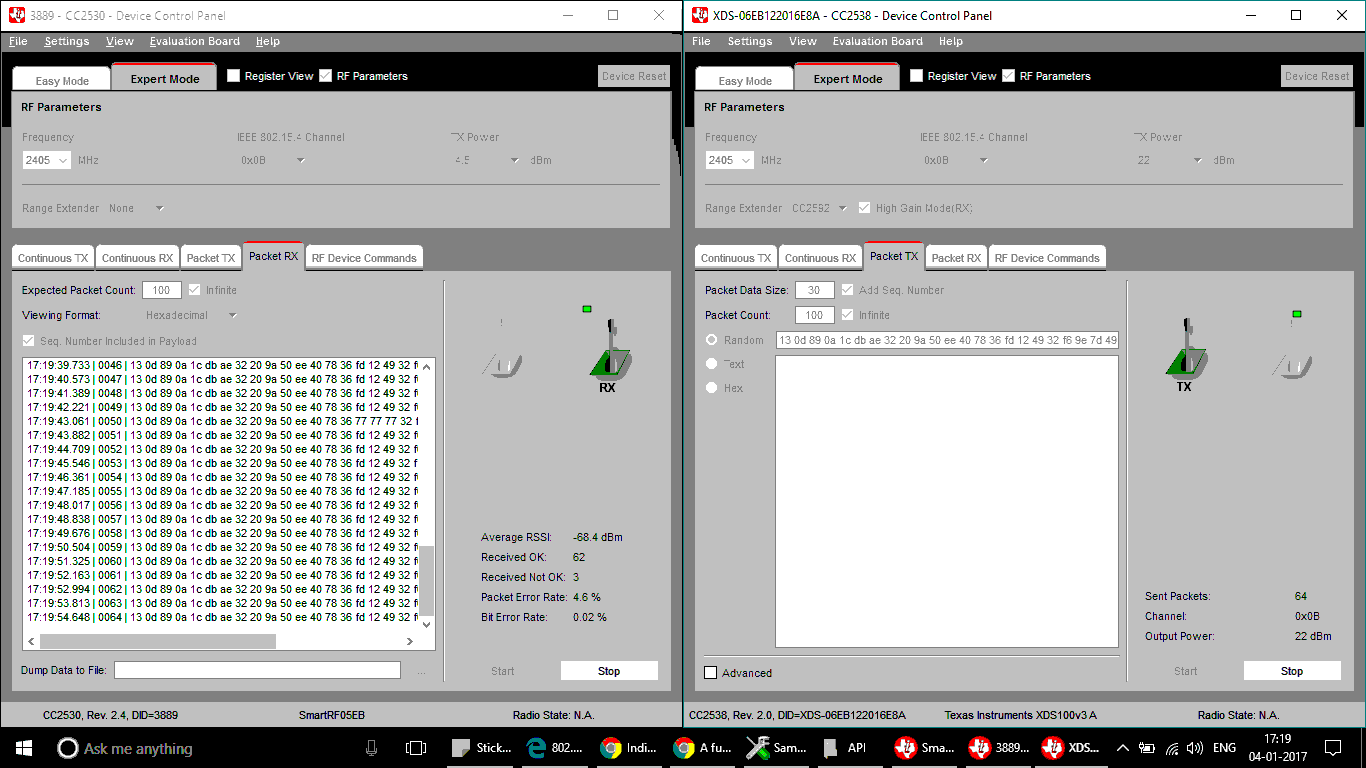Open the Chrome window labeled Indi...

pyautogui.click(x=630, y=748)
